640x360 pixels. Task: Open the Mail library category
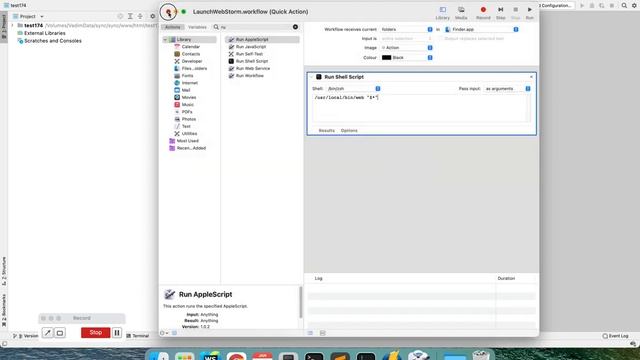[186, 90]
